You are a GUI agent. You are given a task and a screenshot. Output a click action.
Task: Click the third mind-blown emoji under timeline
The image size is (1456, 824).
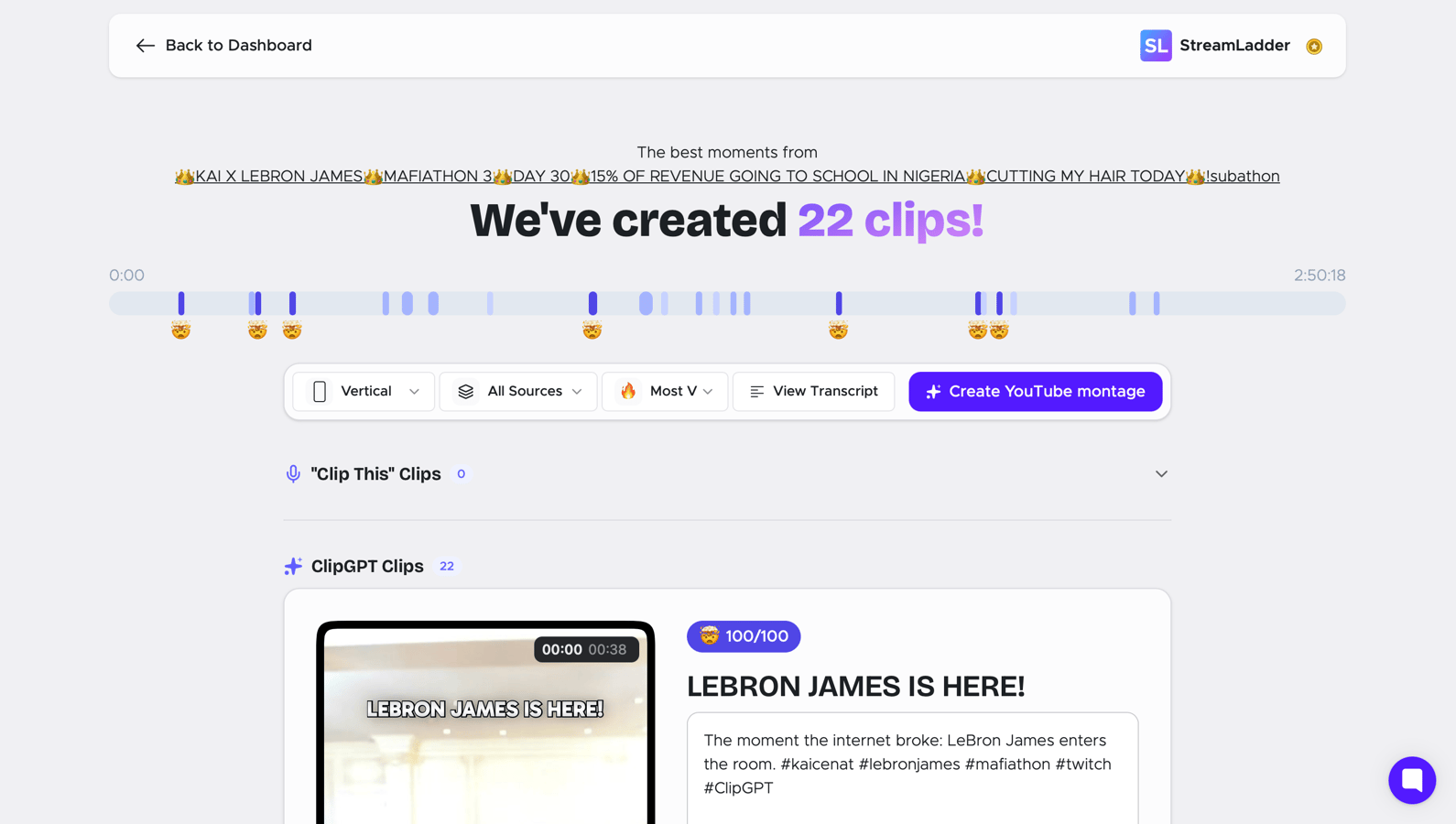pyautogui.click(x=292, y=331)
